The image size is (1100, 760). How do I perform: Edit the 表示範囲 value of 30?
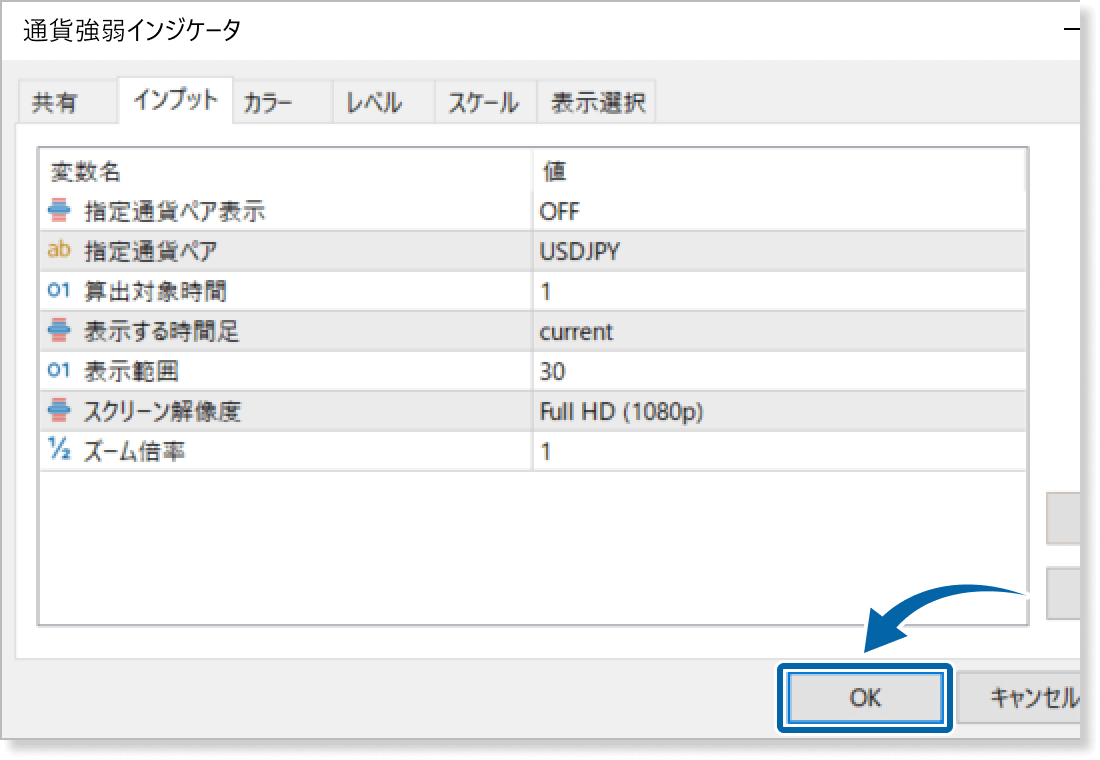(779, 371)
